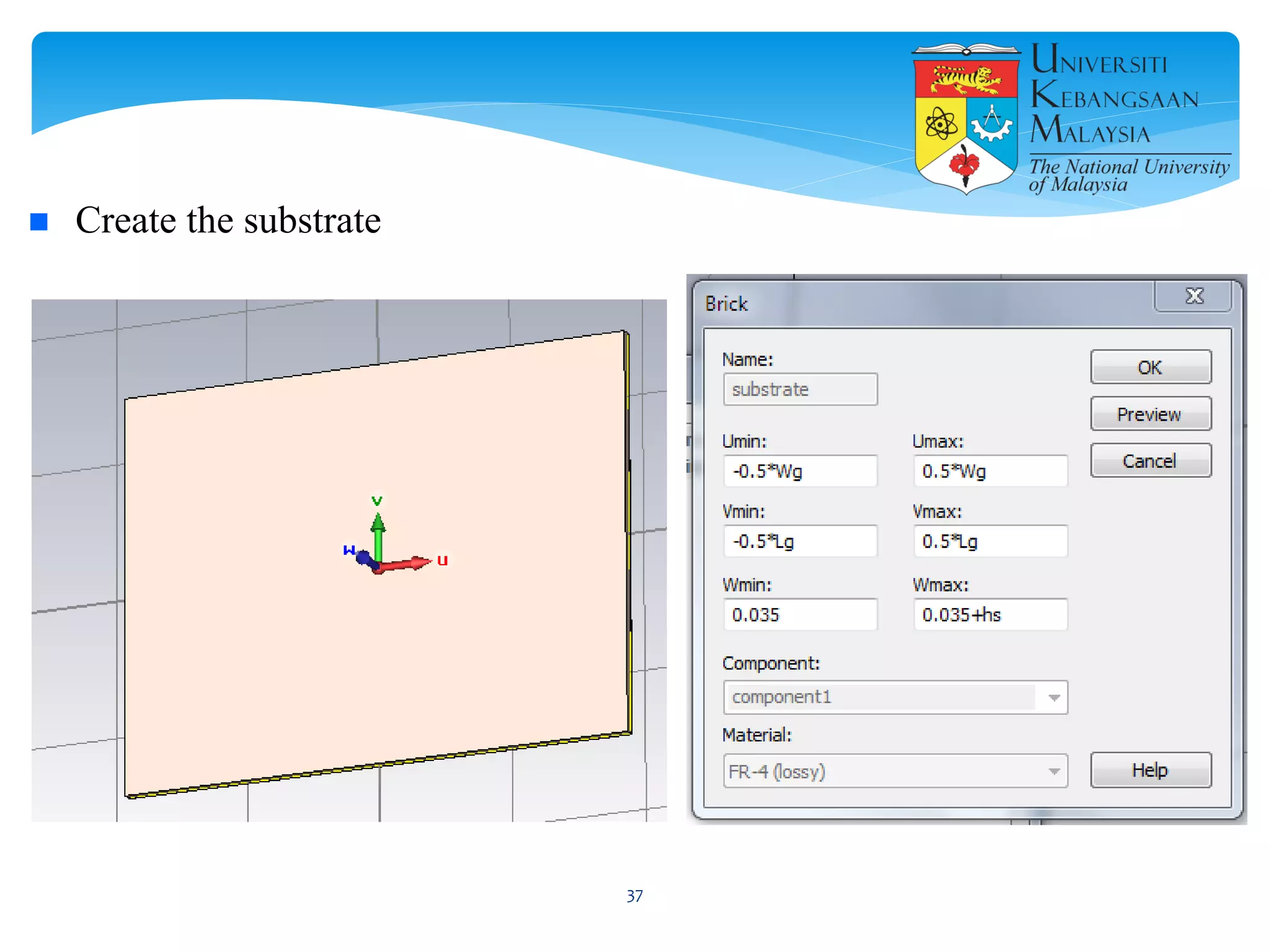This screenshot has width=1270, height=952.
Task: Click the red U axis arrow
Action: (x=409, y=563)
